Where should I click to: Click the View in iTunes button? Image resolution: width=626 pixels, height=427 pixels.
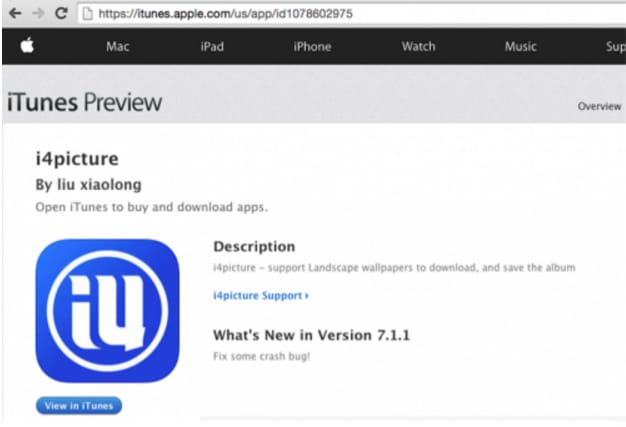coord(79,405)
